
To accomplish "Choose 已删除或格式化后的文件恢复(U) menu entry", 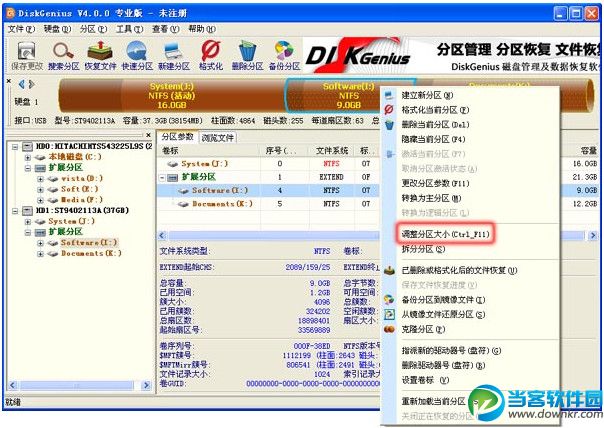I will 459,270.
